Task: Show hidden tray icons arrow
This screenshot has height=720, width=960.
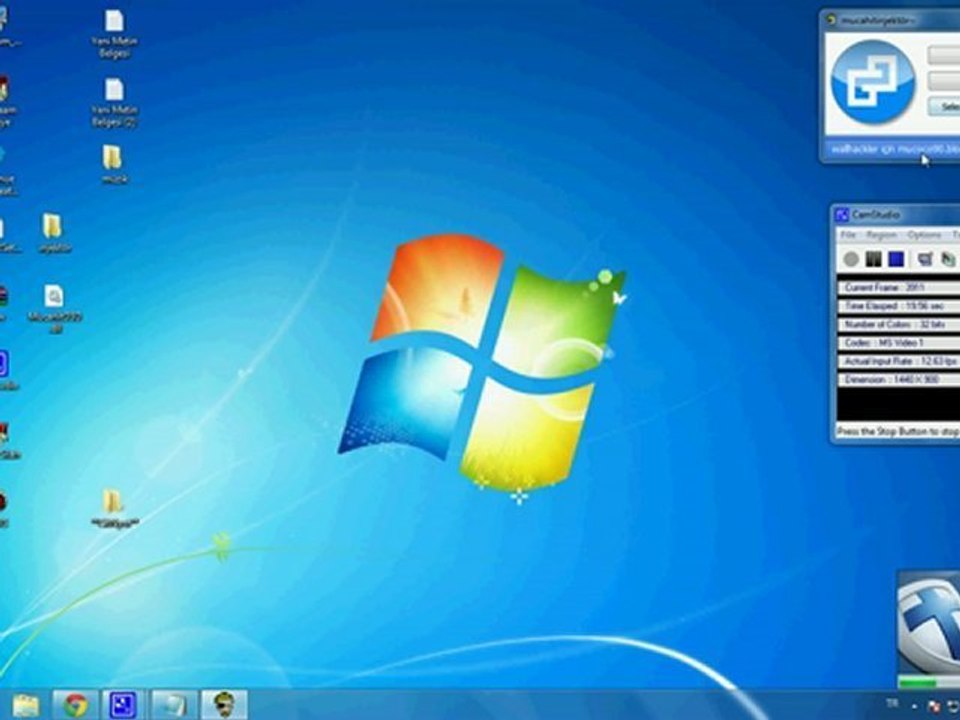Action: pyautogui.click(x=916, y=705)
